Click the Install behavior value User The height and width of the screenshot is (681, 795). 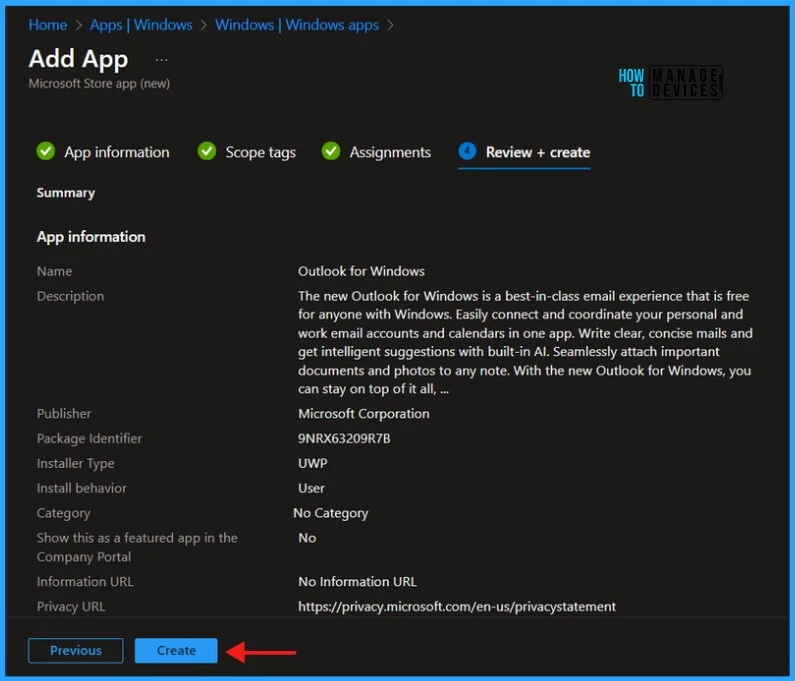(x=311, y=488)
